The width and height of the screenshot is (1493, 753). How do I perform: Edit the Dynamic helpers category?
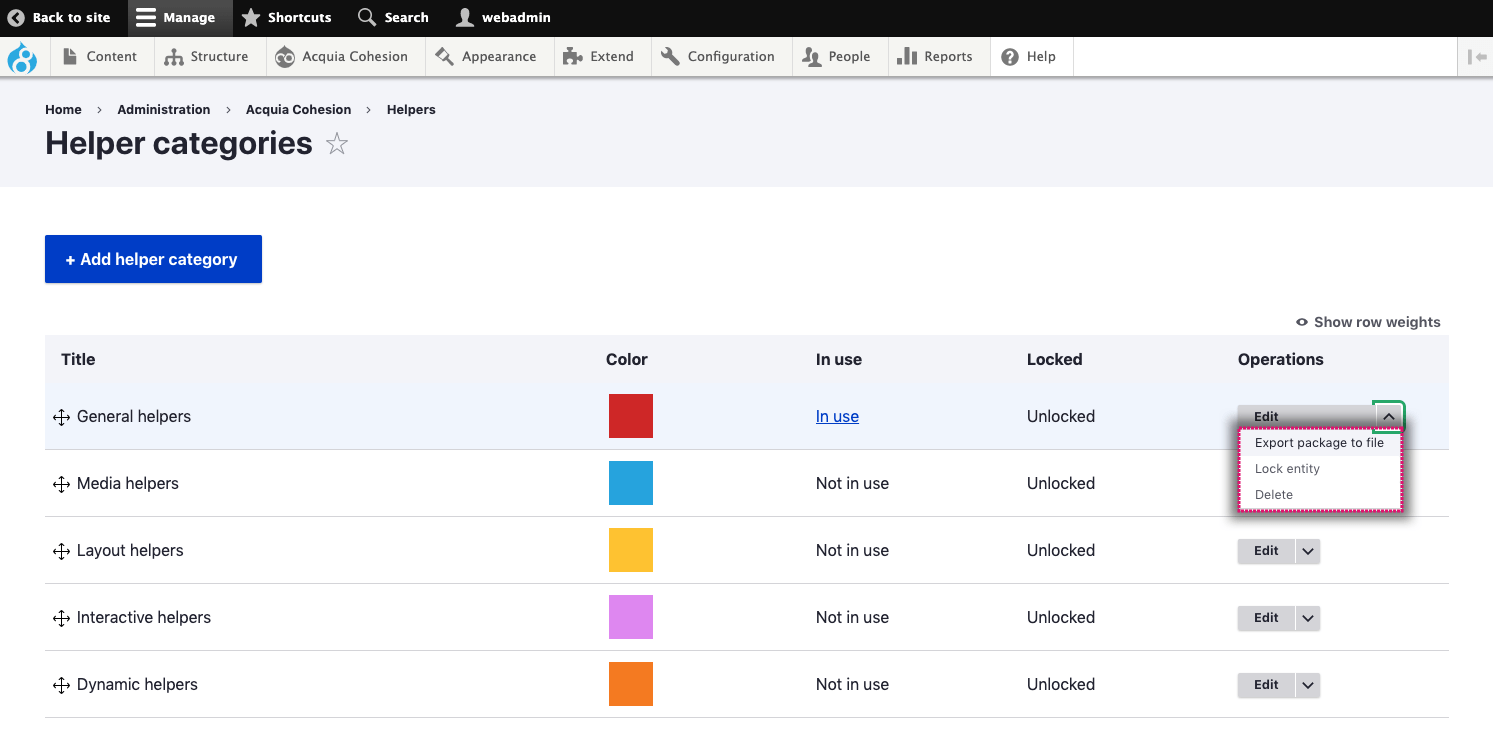pos(1266,685)
